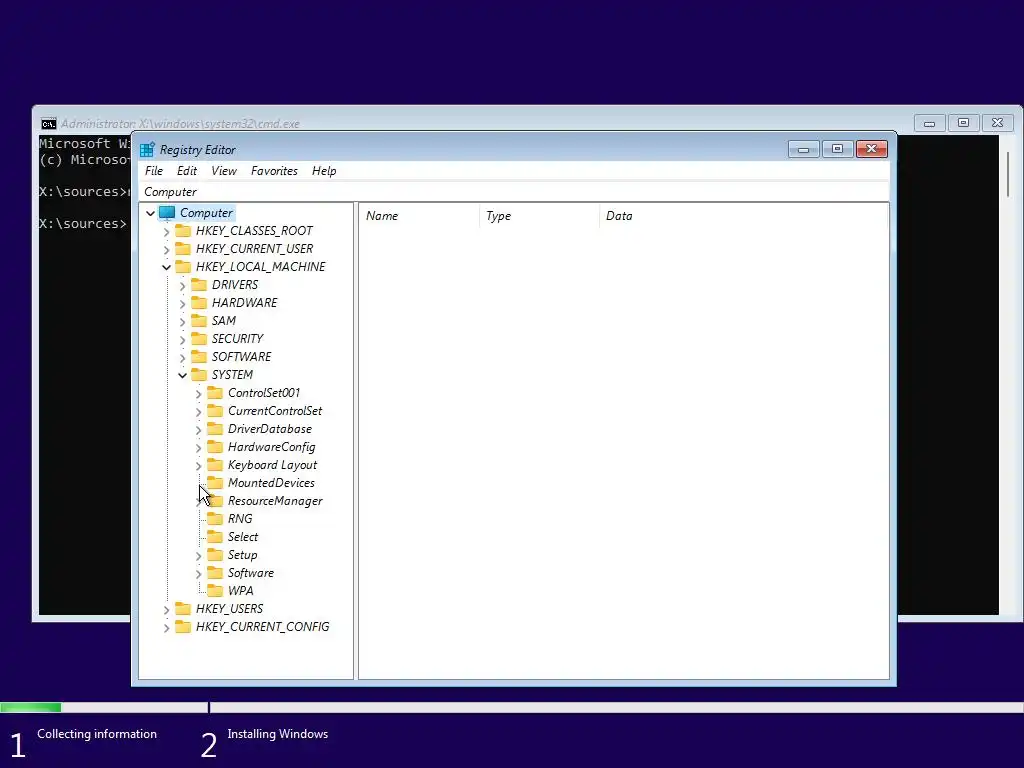1024x768 pixels.
Task: Expand HKEY_USERS
Action: pos(167,610)
